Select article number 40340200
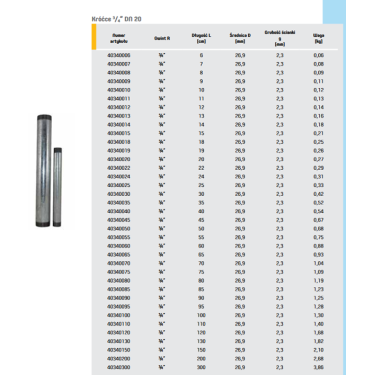Screen dimensions: 375x375 pos(119,359)
